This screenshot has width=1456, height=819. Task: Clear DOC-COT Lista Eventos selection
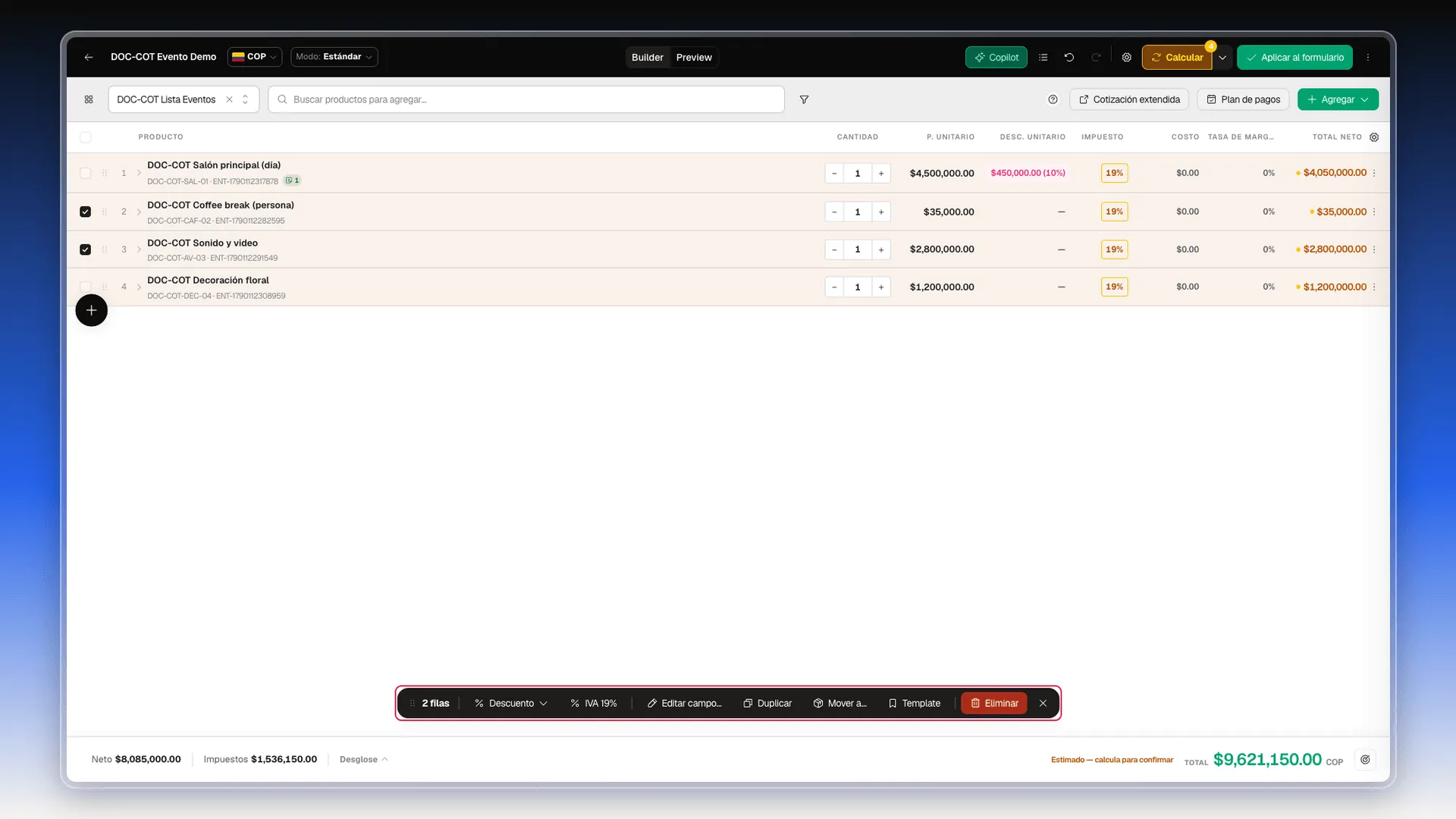[x=229, y=99]
